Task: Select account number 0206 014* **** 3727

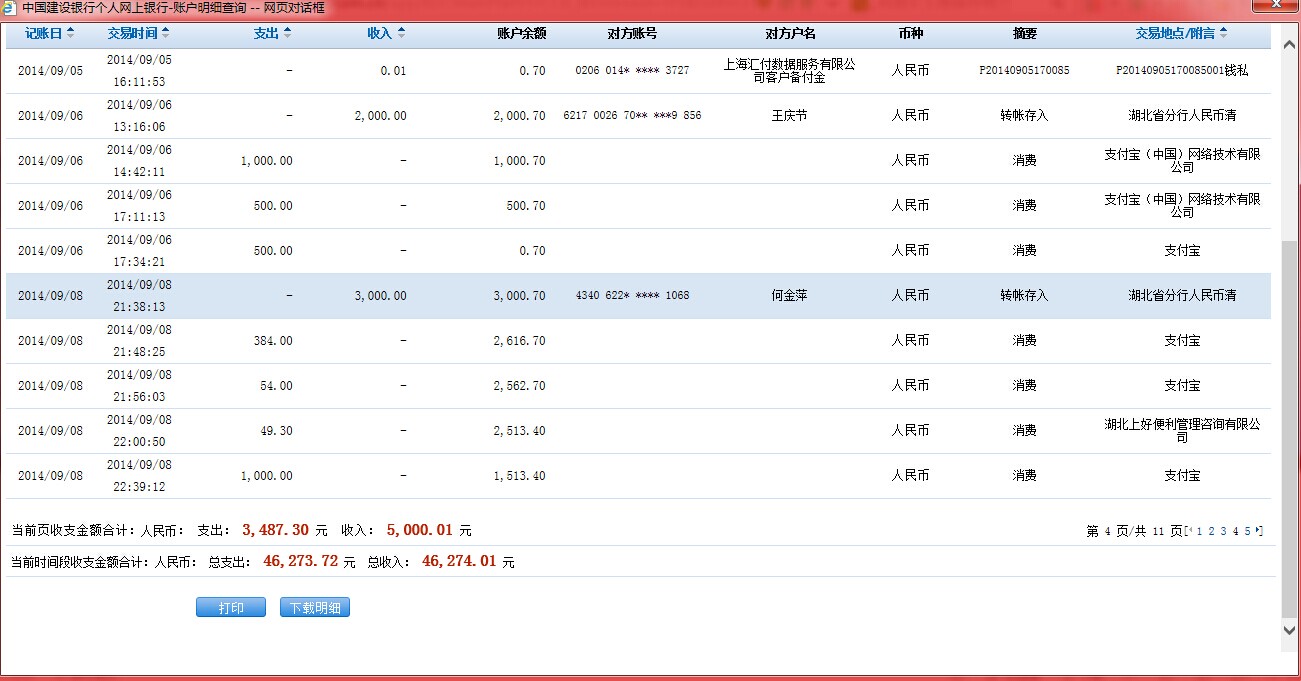Action: click(x=632, y=71)
